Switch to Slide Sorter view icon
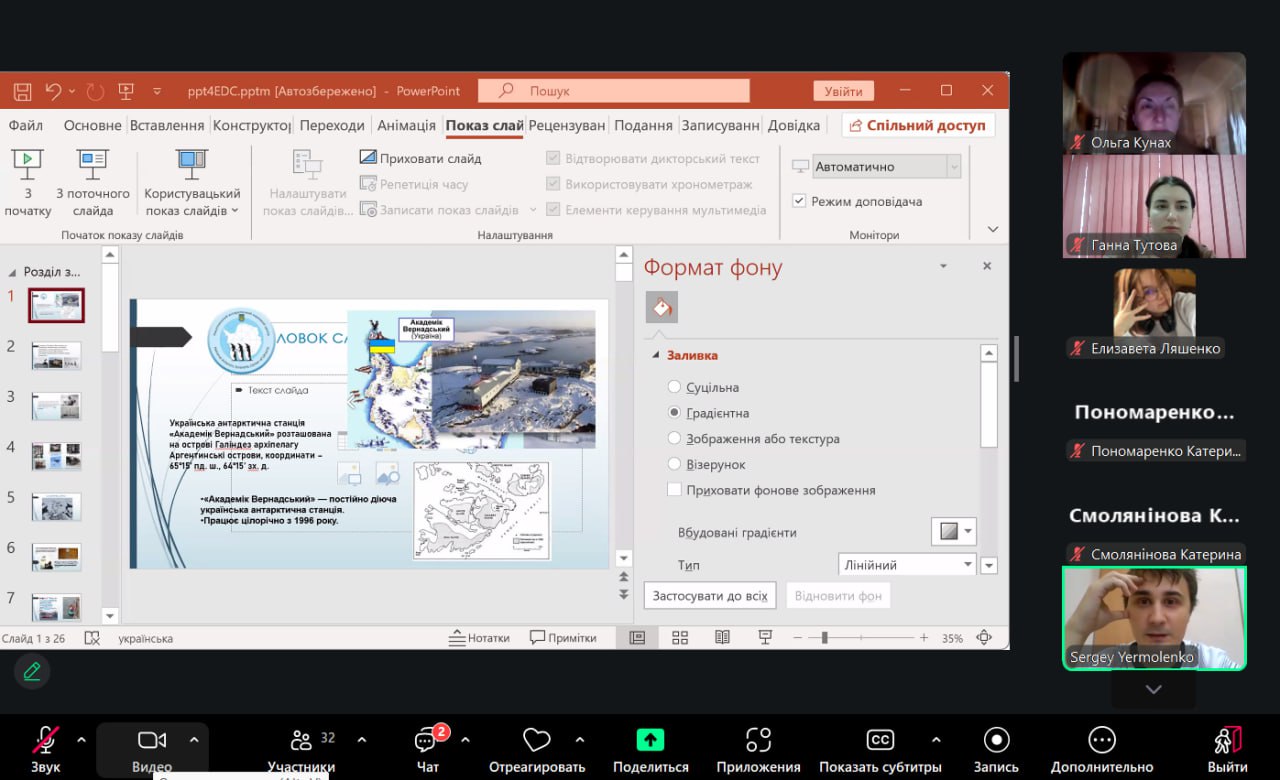 pyautogui.click(x=680, y=638)
